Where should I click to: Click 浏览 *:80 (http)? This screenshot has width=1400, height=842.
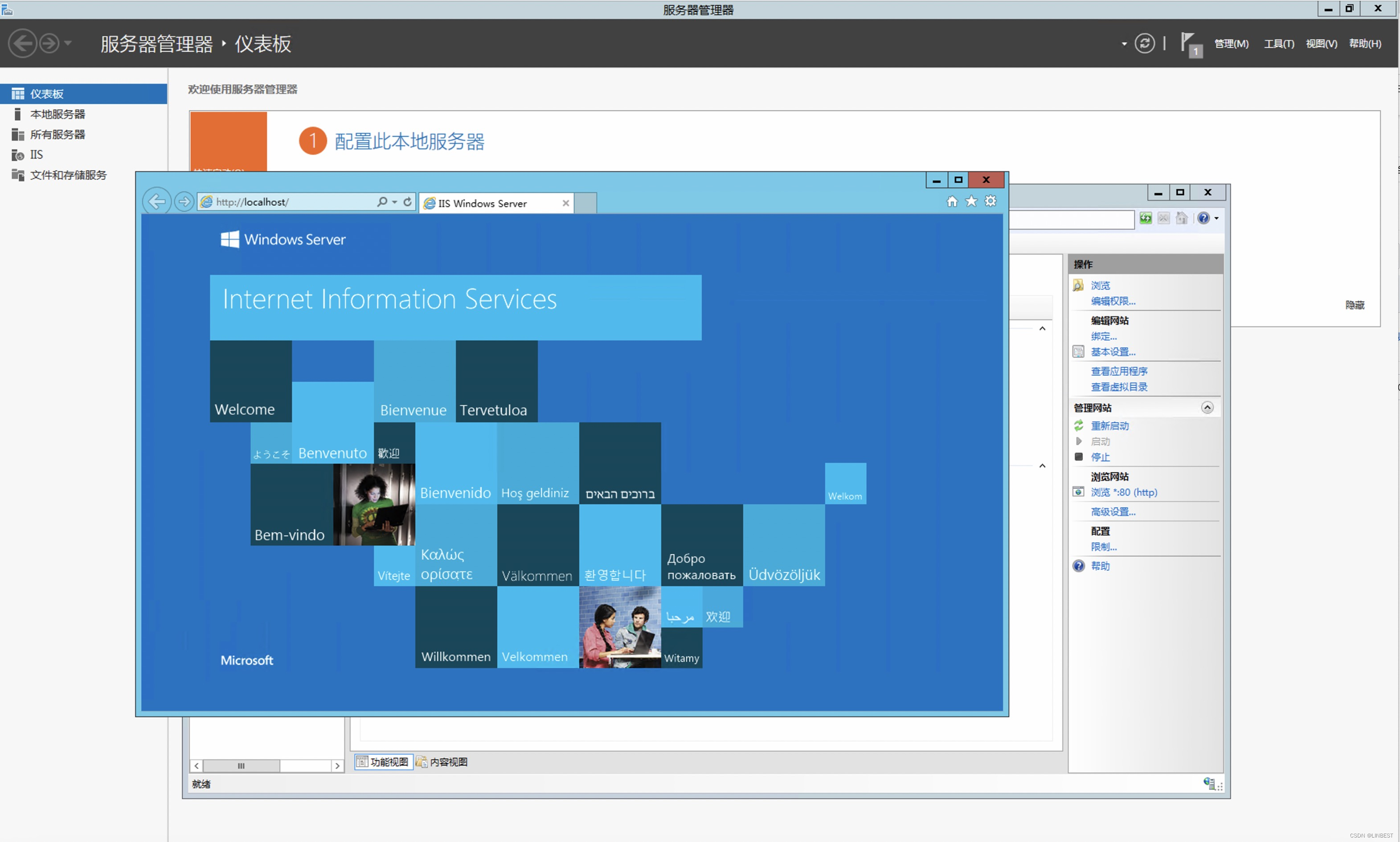coord(1124,492)
